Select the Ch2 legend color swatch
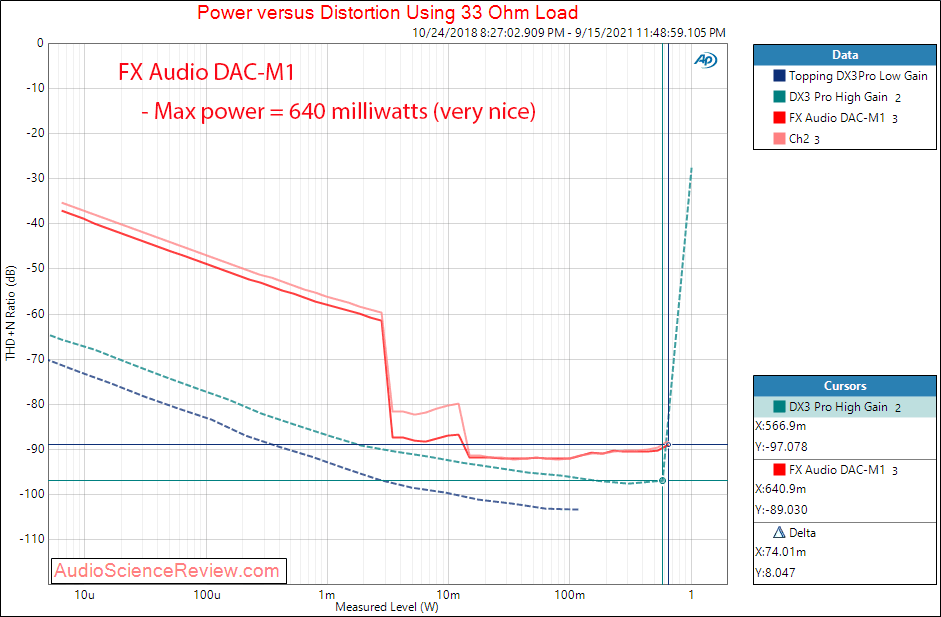 click(x=779, y=139)
